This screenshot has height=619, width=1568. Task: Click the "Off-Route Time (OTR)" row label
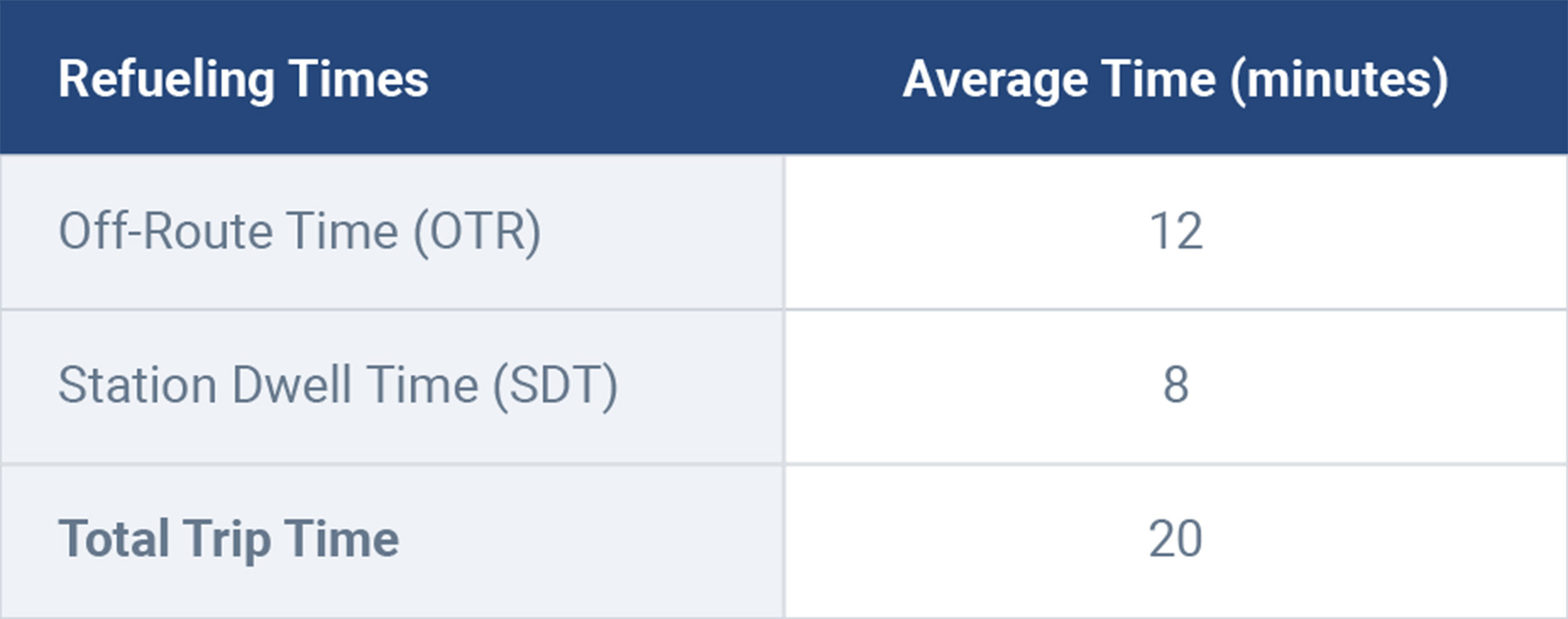pyautogui.click(x=299, y=232)
